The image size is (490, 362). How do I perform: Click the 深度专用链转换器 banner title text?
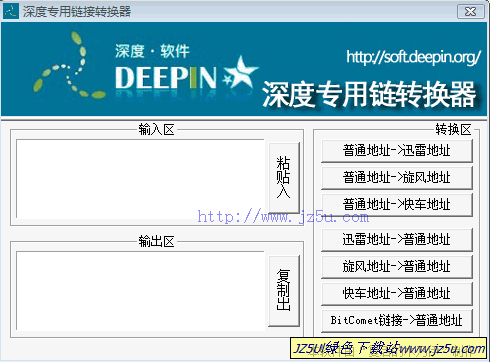pyautogui.click(x=369, y=95)
